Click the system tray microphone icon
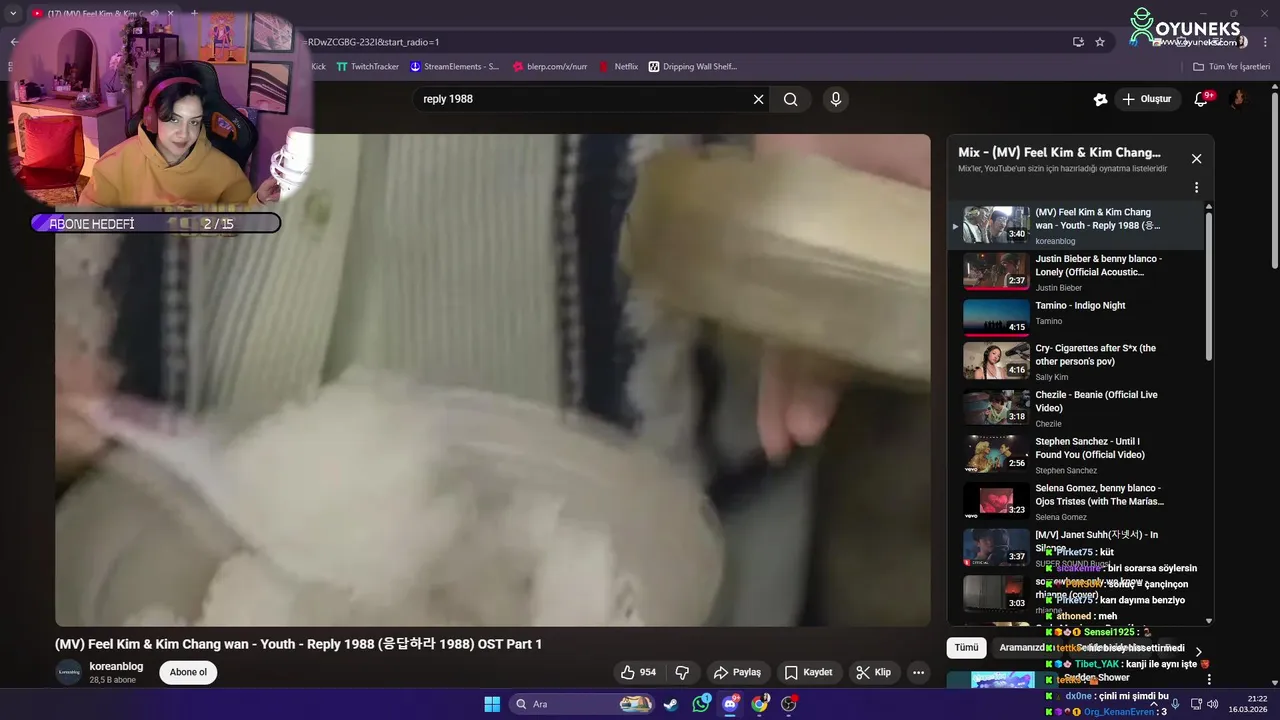 [1175, 704]
